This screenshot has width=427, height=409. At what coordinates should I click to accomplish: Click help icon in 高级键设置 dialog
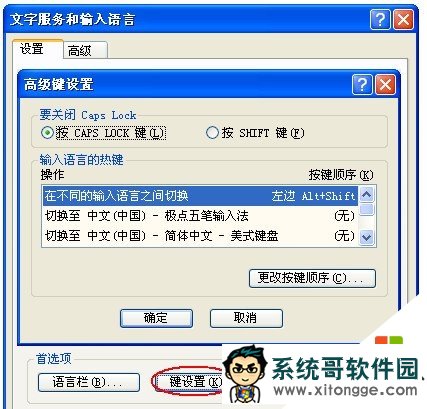coord(362,85)
